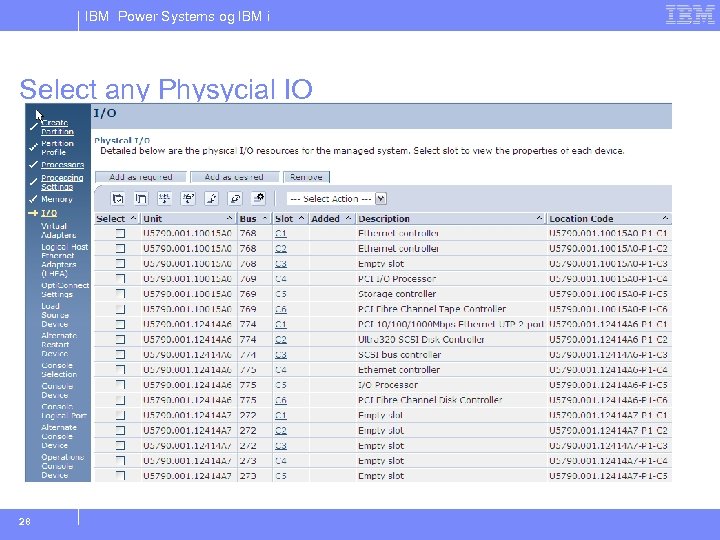720x540 pixels.
Task: Click the Remove button
Action: (x=306, y=177)
